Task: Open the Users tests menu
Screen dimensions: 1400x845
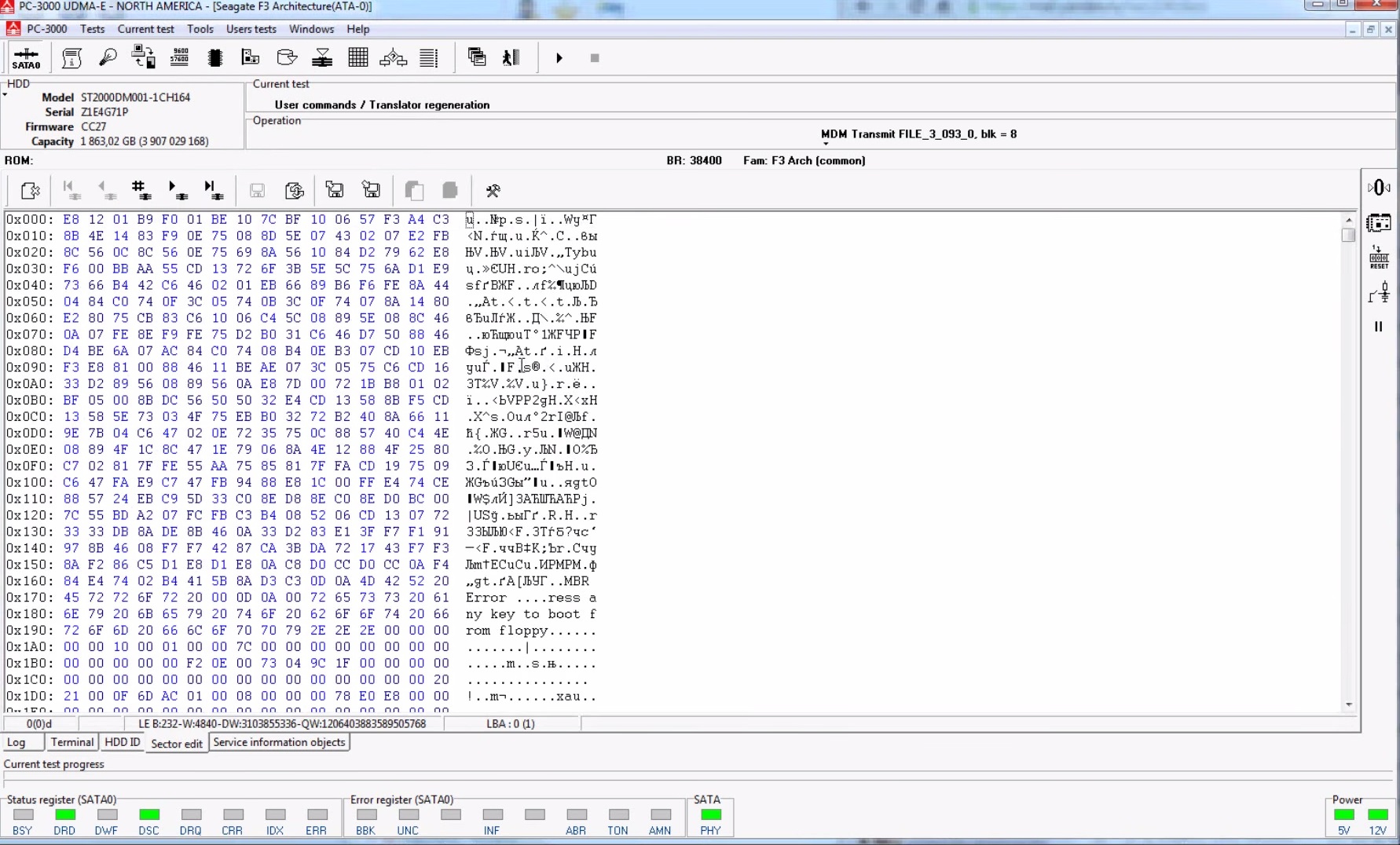Action: (251, 29)
